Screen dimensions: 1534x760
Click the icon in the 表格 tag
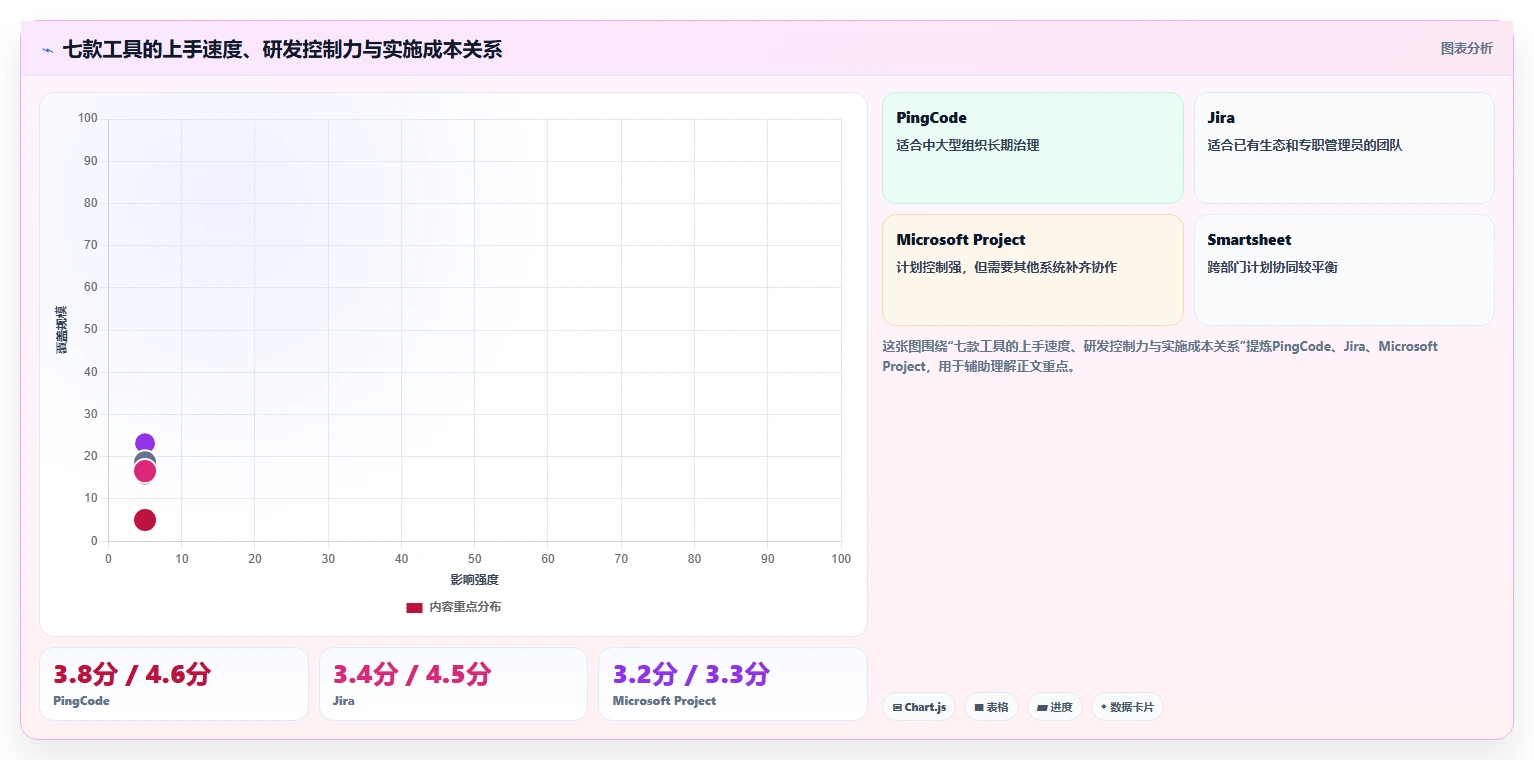click(x=979, y=707)
